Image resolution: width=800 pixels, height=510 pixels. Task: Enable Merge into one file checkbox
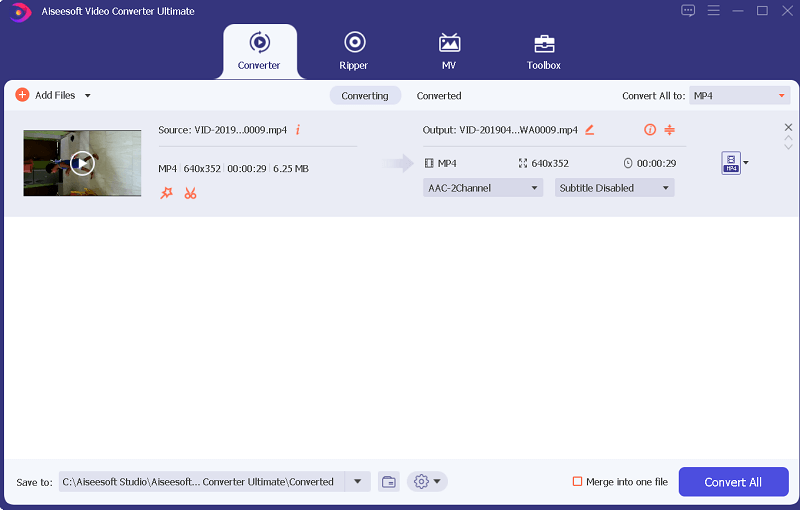point(577,482)
